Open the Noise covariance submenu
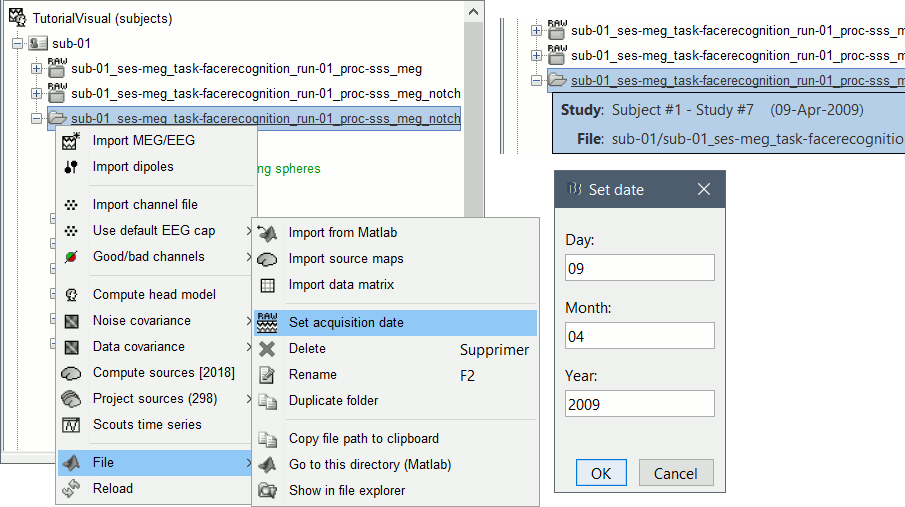Screen dimensions: 905x507 141,321
